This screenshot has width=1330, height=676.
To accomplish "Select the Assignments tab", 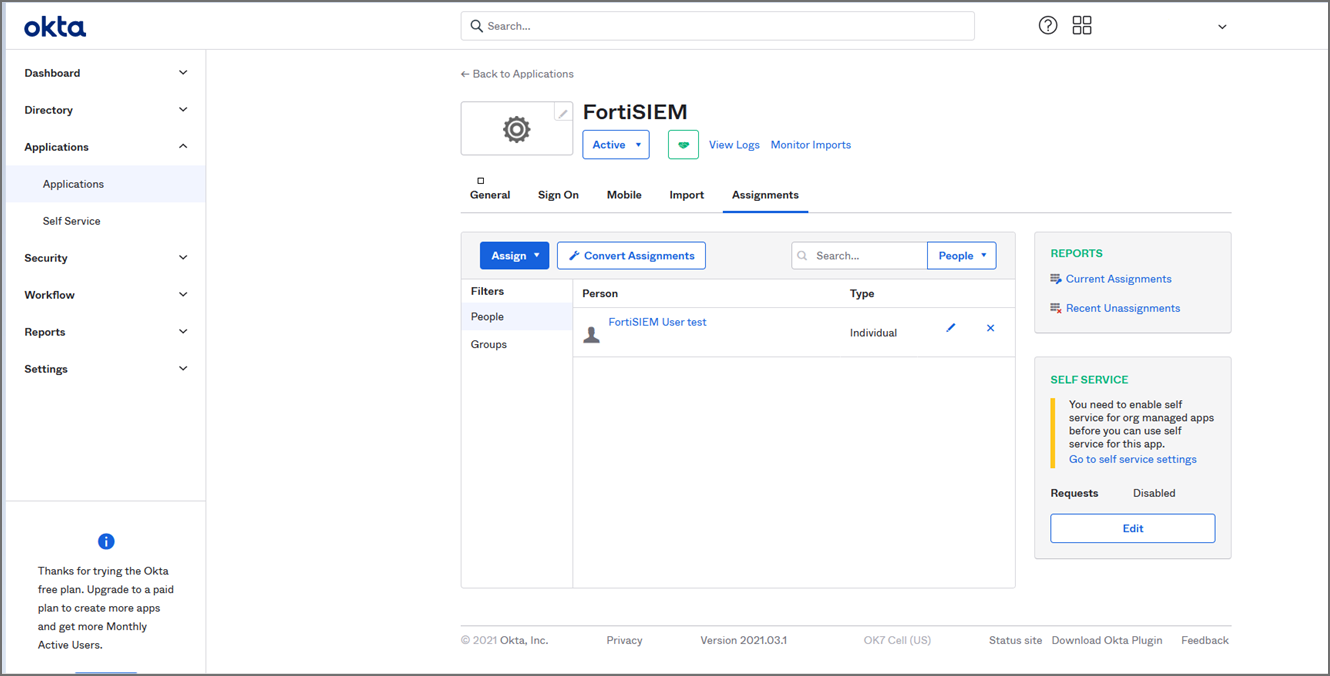I will pyautogui.click(x=765, y=195).
